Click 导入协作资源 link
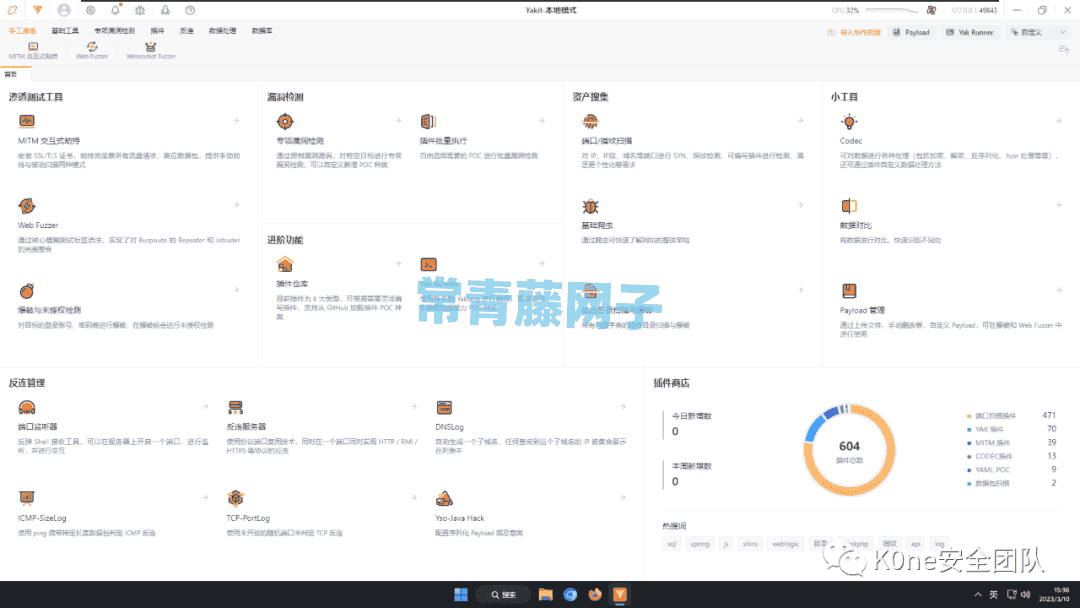This screenshot has width=1080, height=608. (854, 32)
